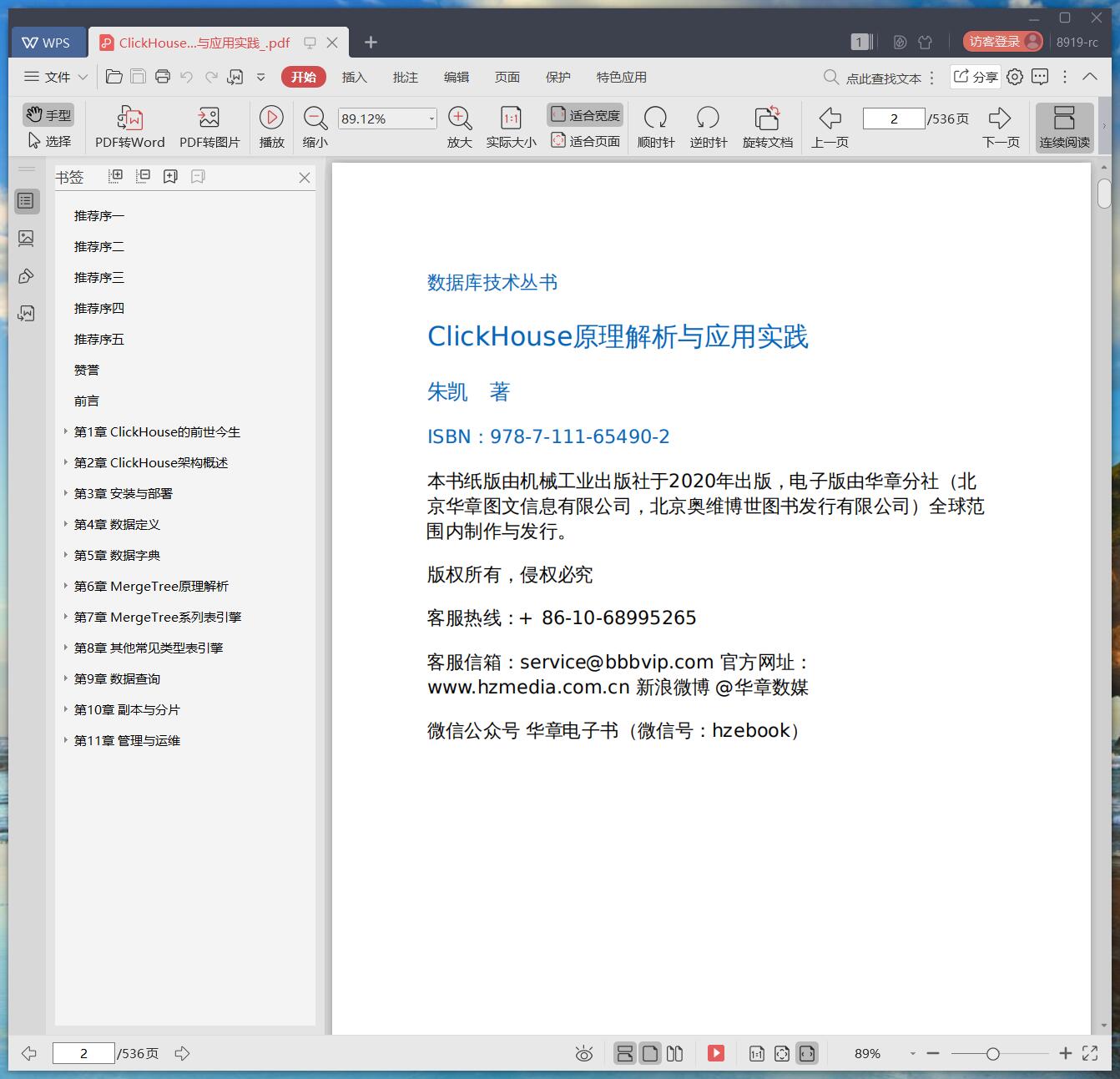Switch to single page view
Viewport: 1120px width, 1079px height.
[650, 1054]
